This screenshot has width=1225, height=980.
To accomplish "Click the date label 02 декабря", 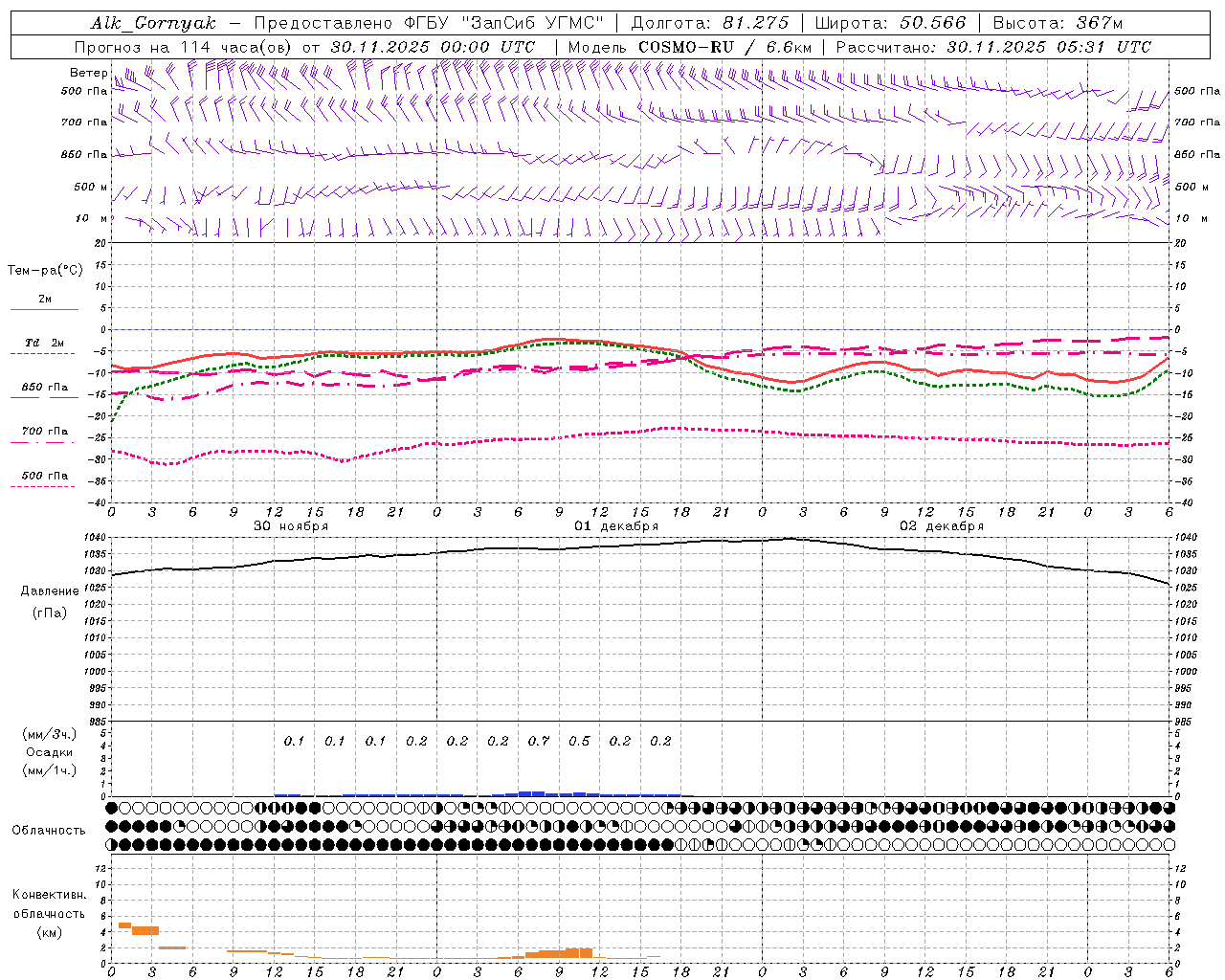I will click(x=942, y=526).
